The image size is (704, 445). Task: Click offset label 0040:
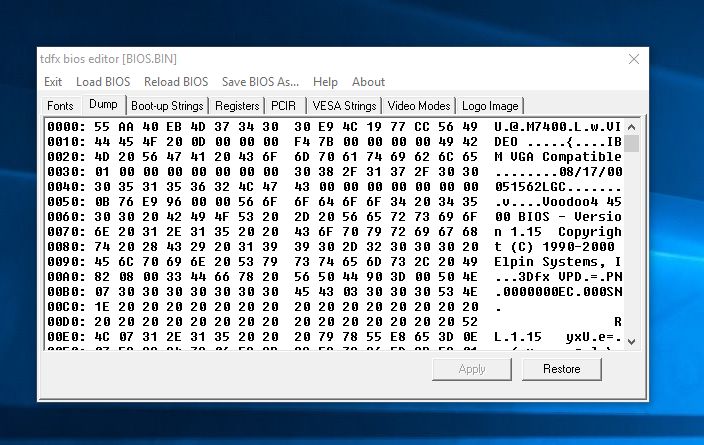pos(66,187)
